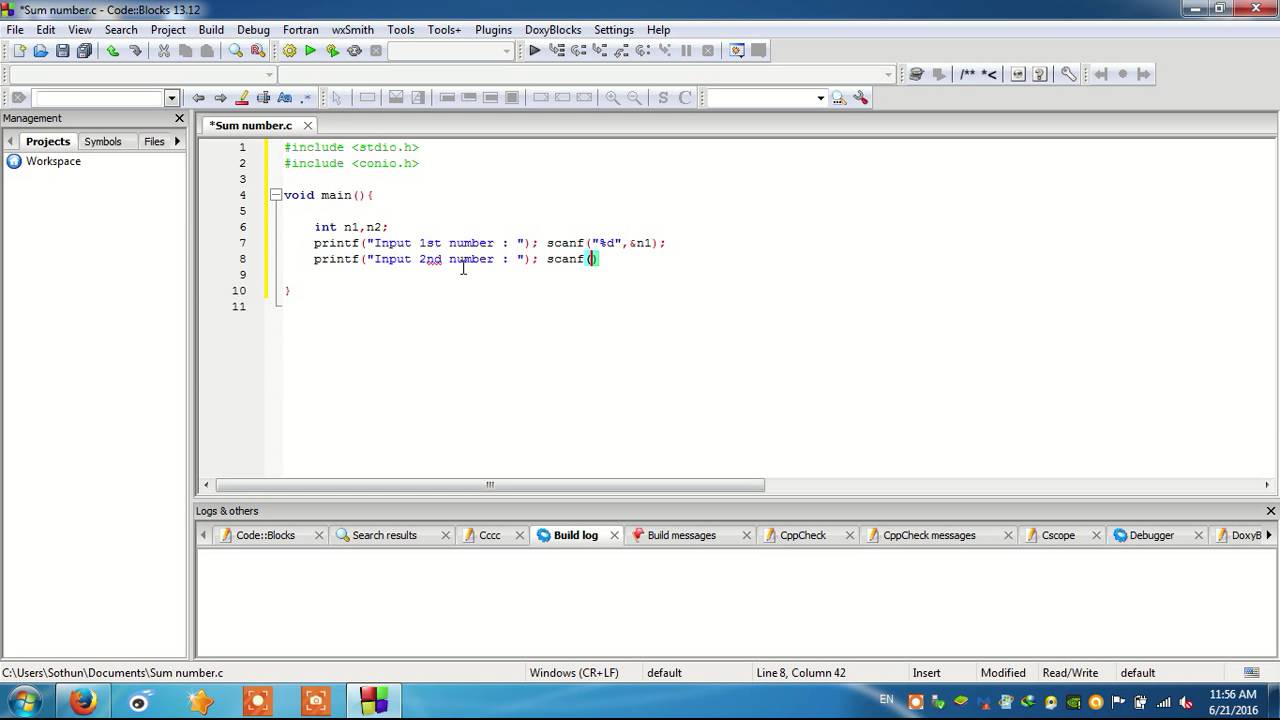Click the Replace icon beside Find

(258, 51)
